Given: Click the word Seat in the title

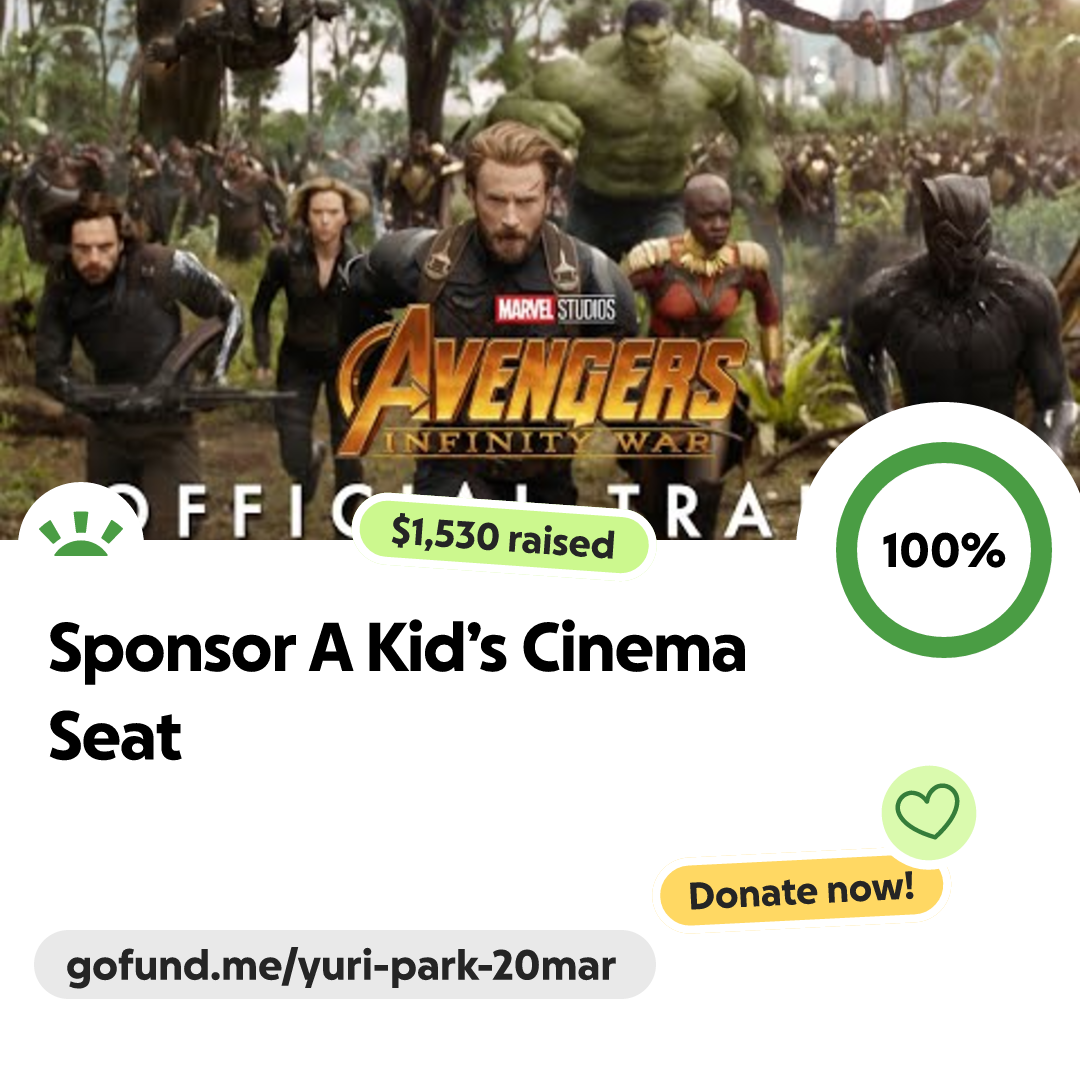Looking at the screenshot, I should click(115, 738).
